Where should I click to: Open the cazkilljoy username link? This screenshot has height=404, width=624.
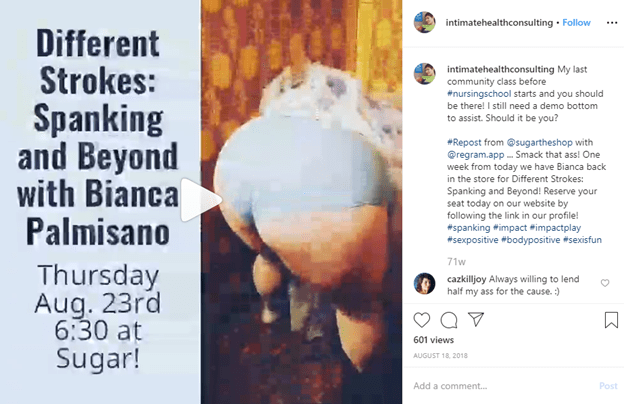coord(466,279)
